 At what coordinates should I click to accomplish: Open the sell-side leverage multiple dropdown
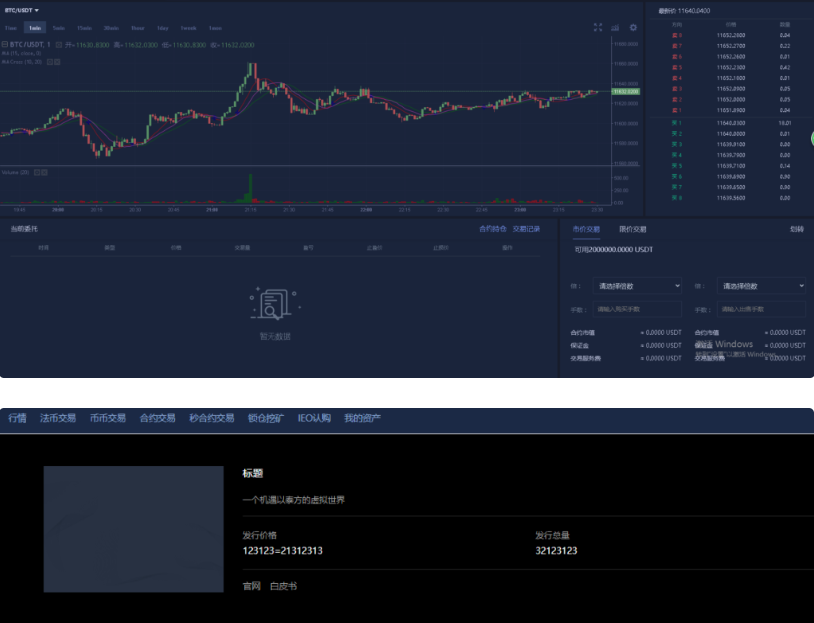tap(761, 286)
